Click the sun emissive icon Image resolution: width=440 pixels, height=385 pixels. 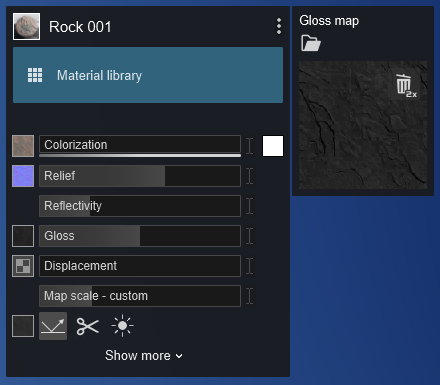pos(122,326)
